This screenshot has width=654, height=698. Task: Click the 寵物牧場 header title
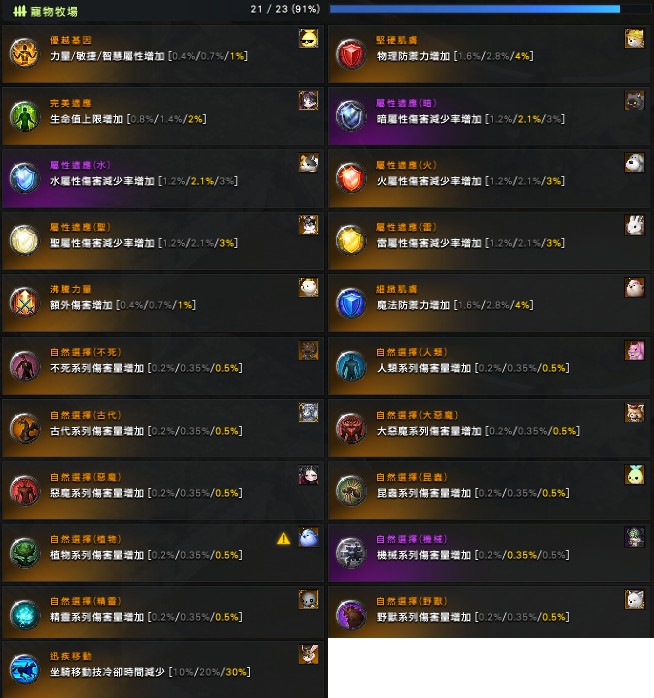(x=54, y=12)
